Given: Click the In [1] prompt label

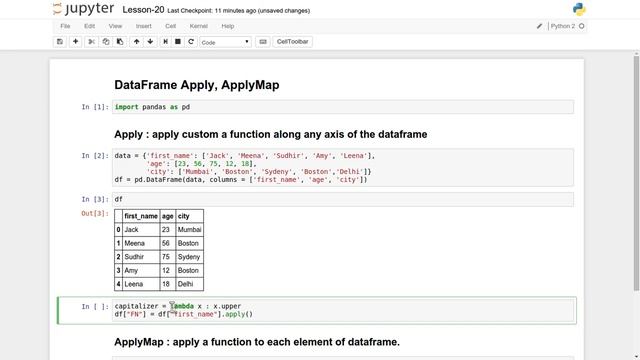Looking at the screenshot, I should pos(95,107).
